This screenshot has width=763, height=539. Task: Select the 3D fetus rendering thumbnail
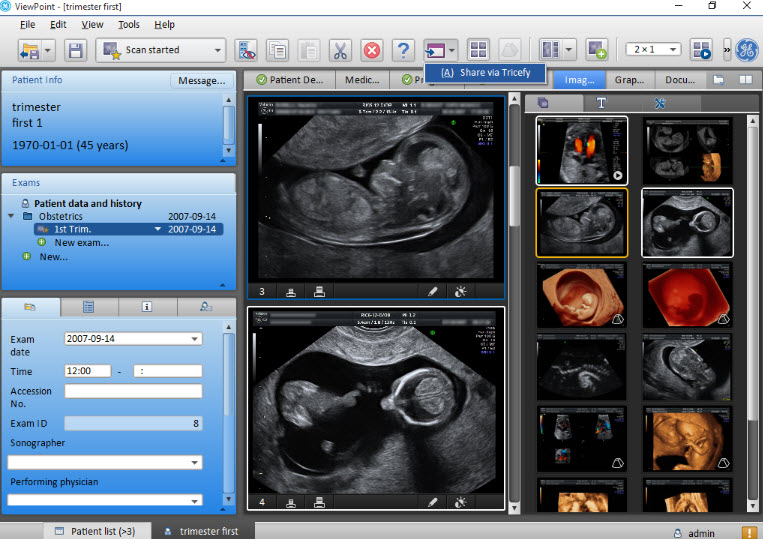pos(582,295)
